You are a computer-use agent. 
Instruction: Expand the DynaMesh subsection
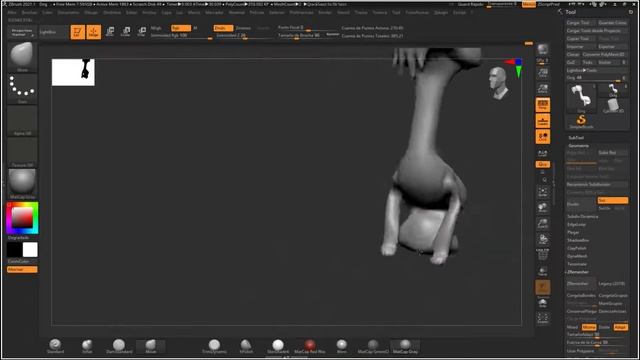[577, 256]
